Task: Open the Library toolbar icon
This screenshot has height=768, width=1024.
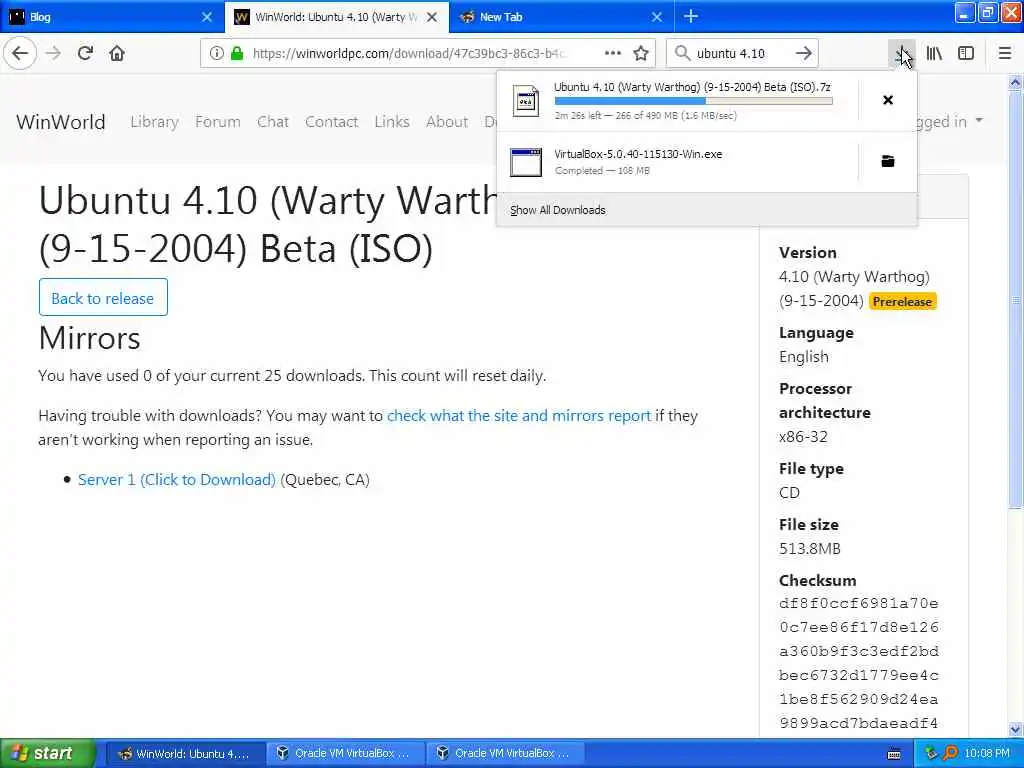Action: 934,54
